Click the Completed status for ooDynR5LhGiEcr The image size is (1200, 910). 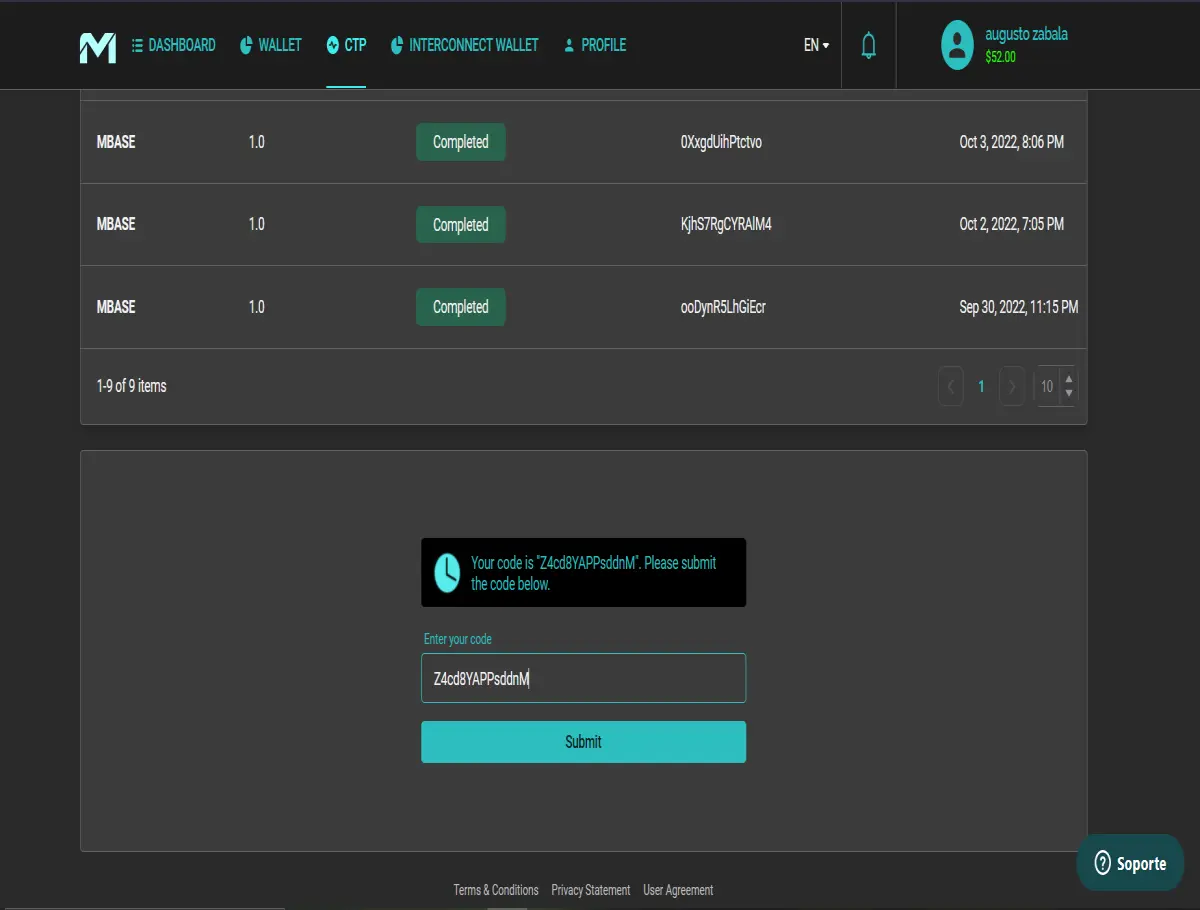click(461, 307)
